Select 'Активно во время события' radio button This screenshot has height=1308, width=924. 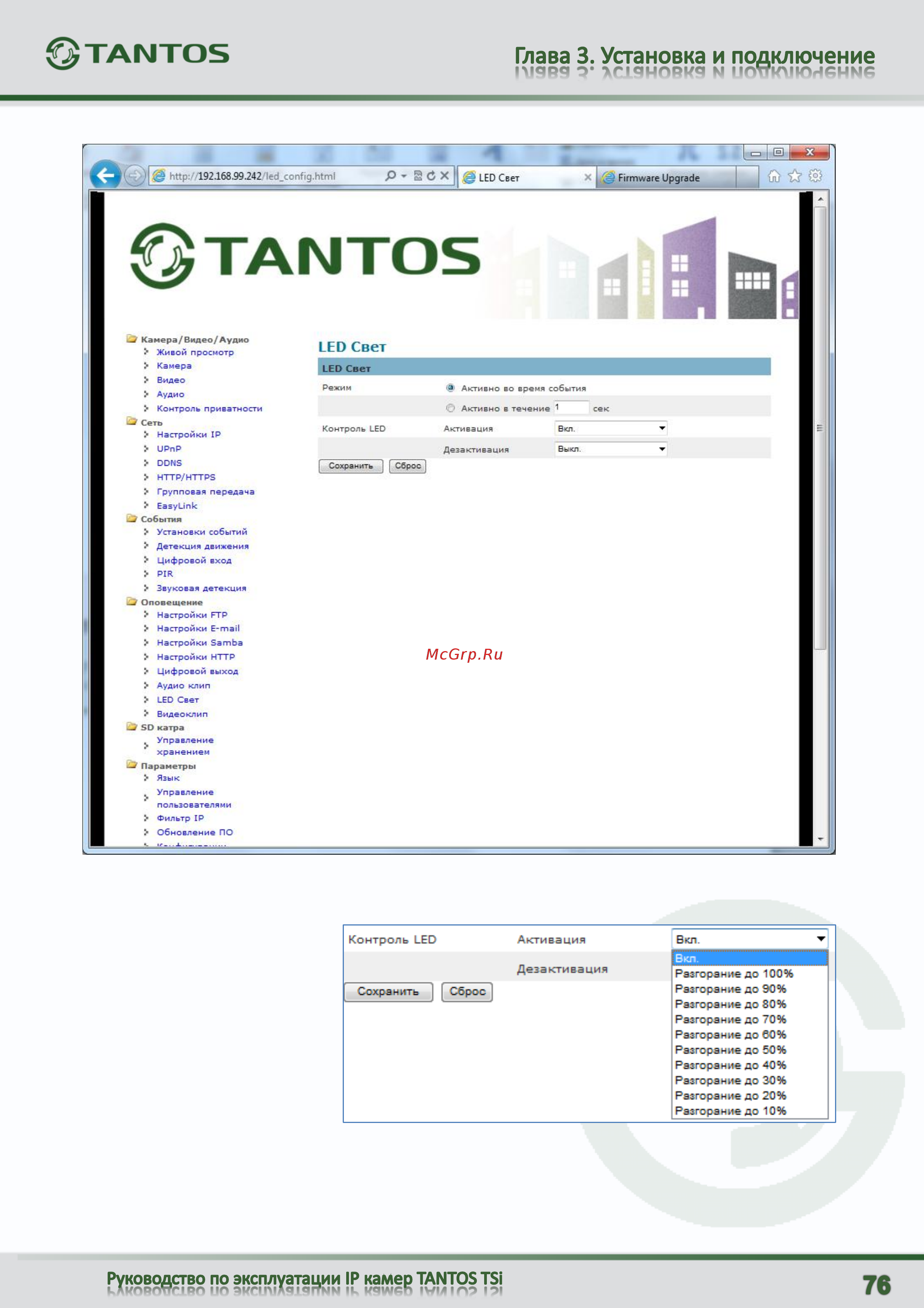click(450, 388)
